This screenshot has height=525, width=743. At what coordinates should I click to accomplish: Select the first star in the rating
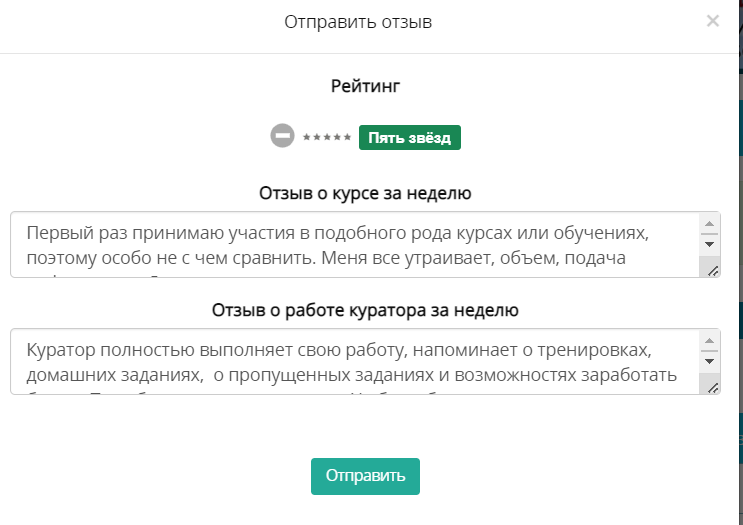[307, 137]
